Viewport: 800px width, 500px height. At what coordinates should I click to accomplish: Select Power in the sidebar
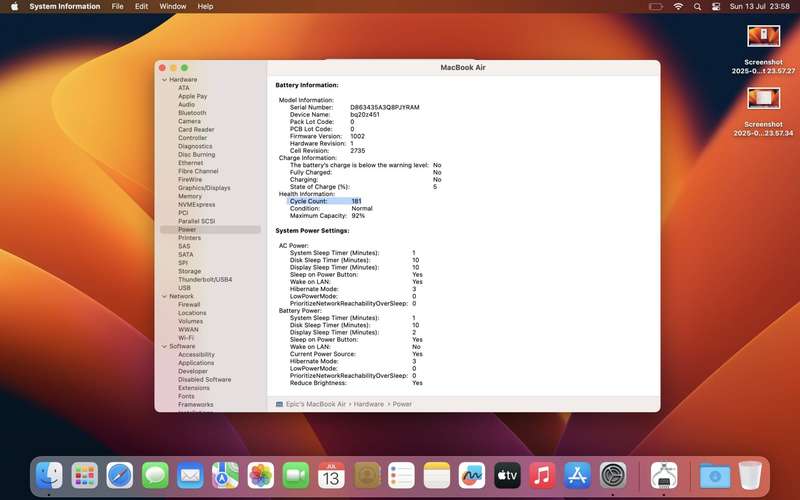(x=210, y=230)
